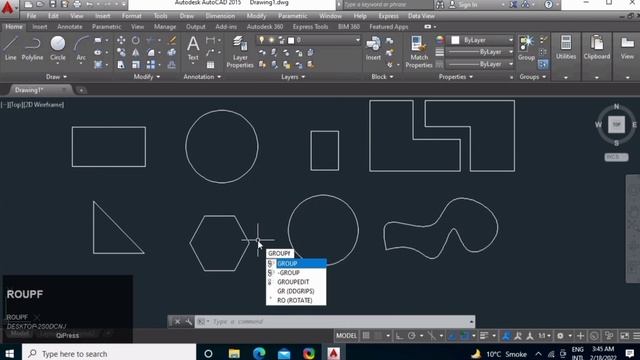Open the Parametric ribbon tab

tap(107, 27)
